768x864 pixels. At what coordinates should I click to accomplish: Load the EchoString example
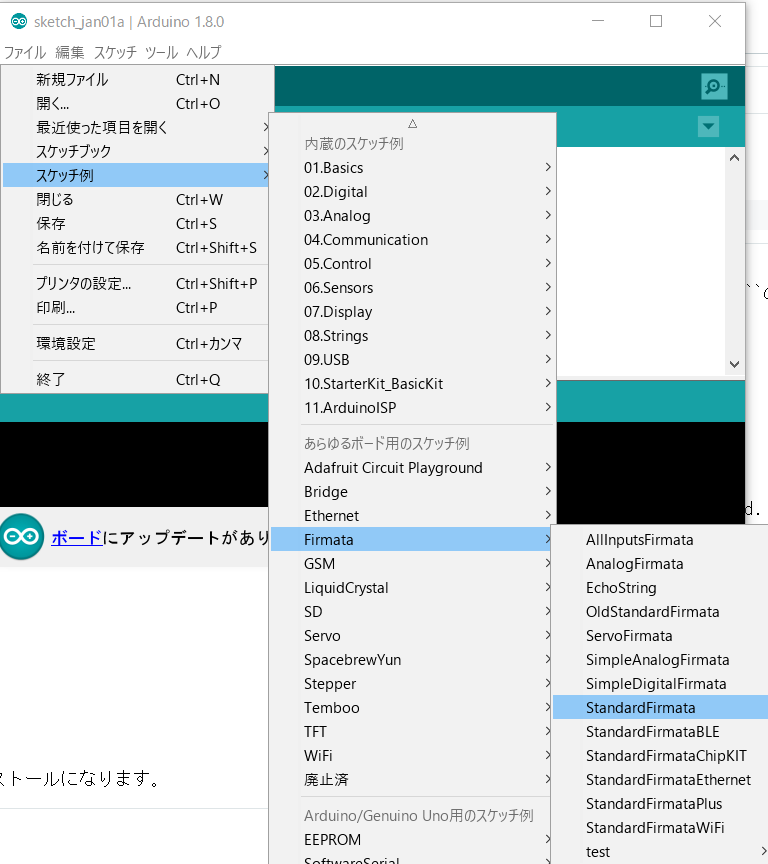coord(661,587)
